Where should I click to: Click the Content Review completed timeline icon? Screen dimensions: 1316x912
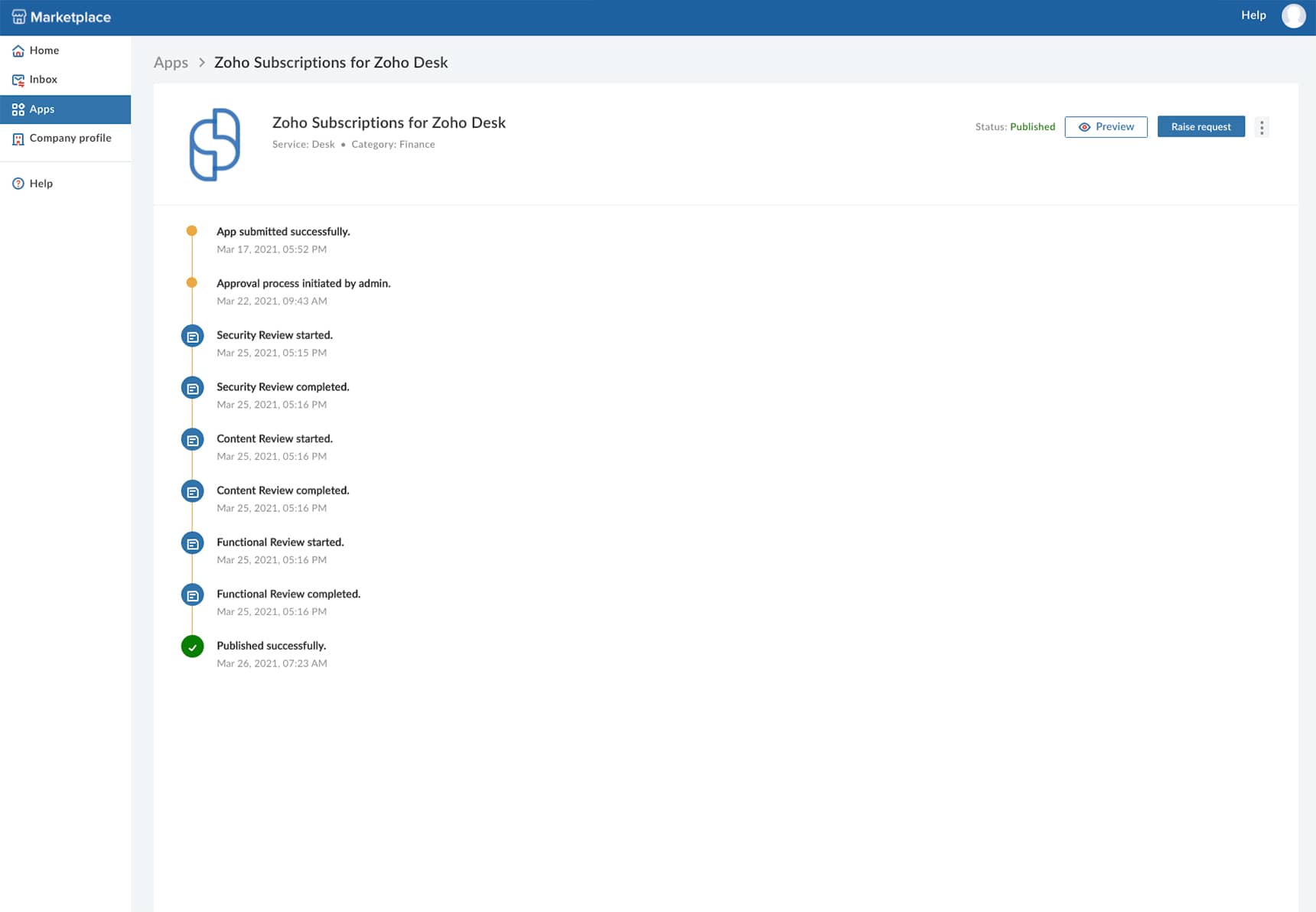point(193,491)
